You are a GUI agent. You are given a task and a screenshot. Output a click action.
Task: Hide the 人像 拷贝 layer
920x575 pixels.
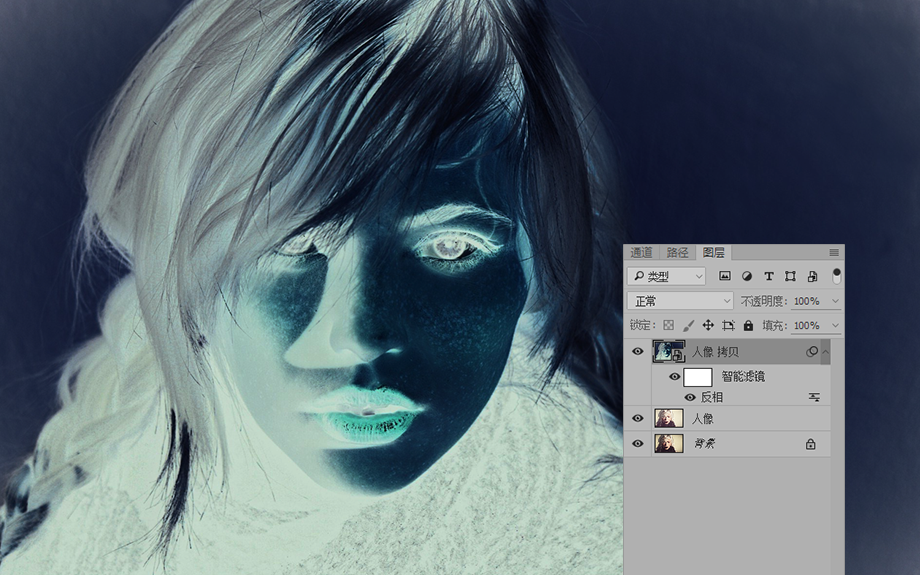pos(638,351)
